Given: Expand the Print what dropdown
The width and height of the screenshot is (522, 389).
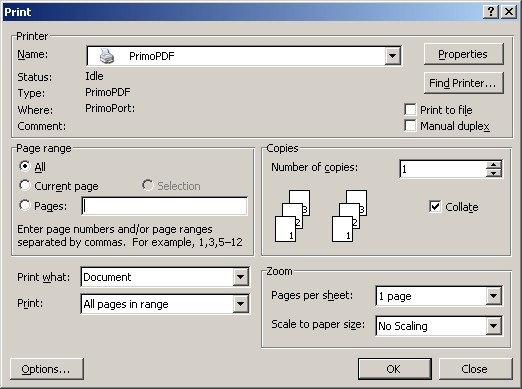Looking at the screenshot, I should [x=240, y=277].
